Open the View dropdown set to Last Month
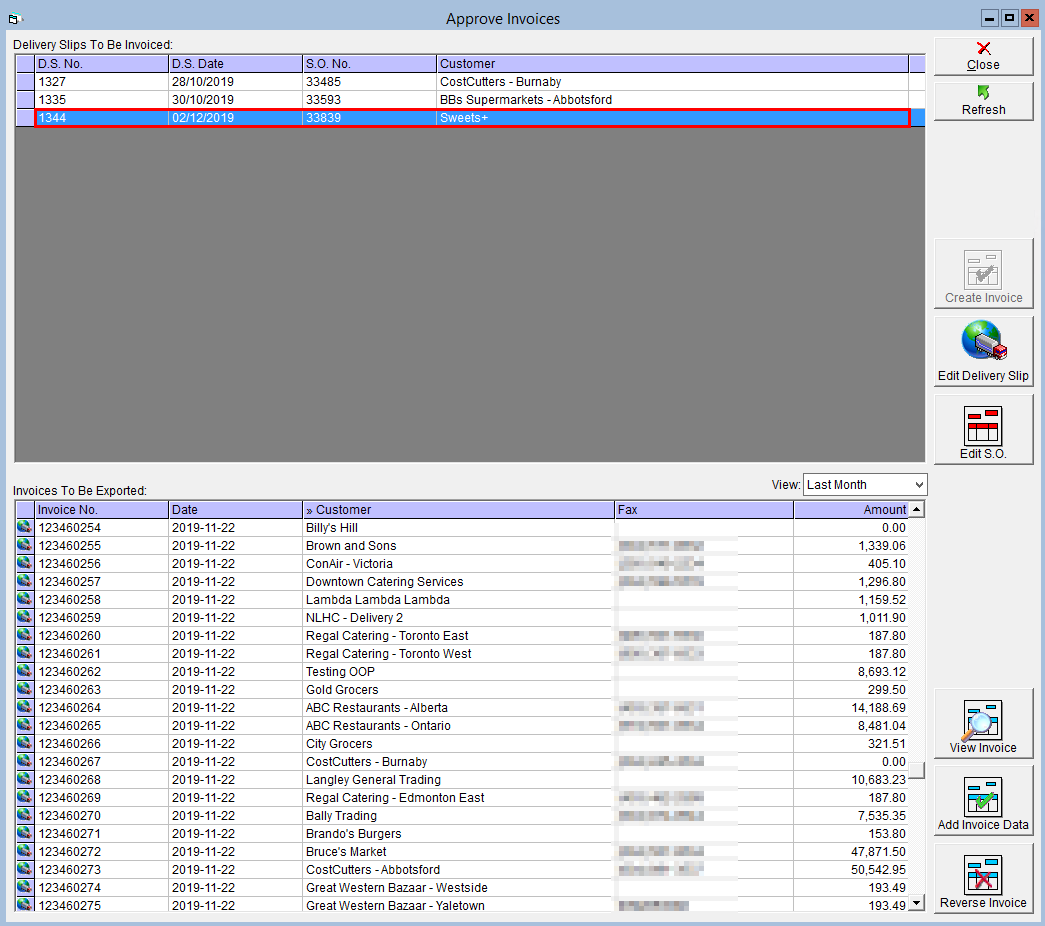Image resolution: width=1045 pixels, height=926 pixels. point(864,485)
